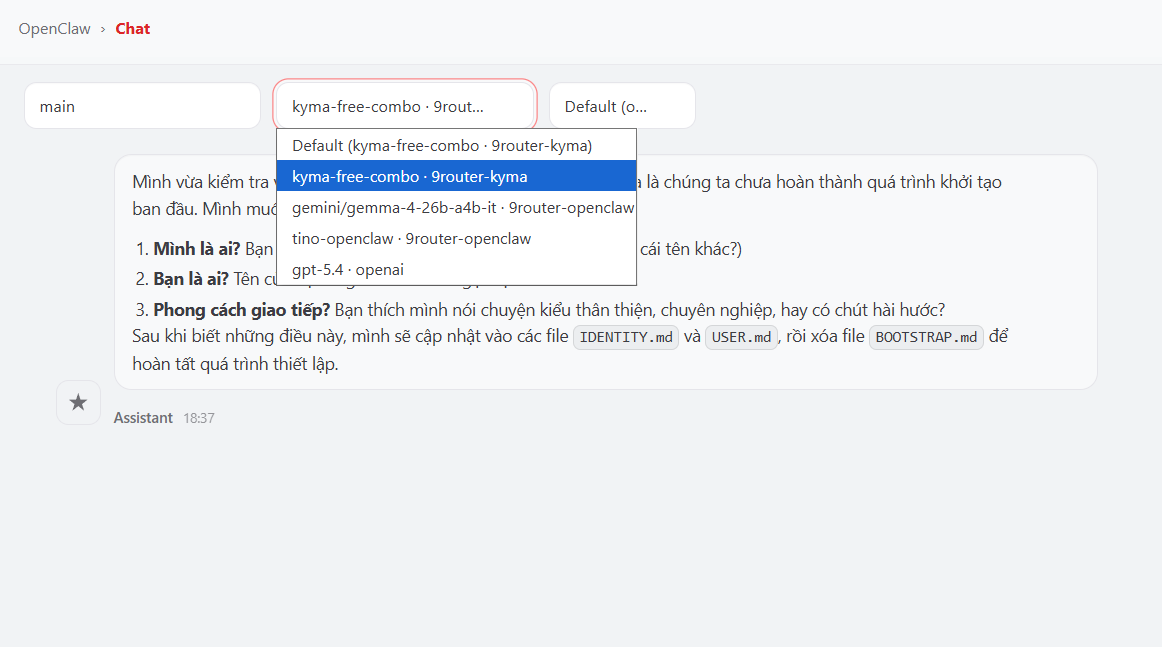
Task: Click the bold 'Mình là ai?' question
Action: tap(197, 249)
